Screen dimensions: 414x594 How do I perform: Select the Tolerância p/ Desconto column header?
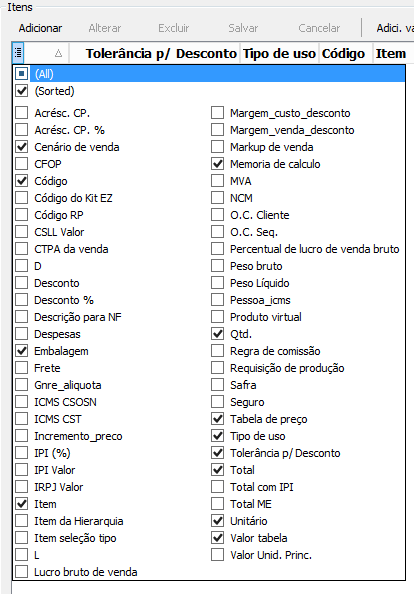(x=161, y=53)
